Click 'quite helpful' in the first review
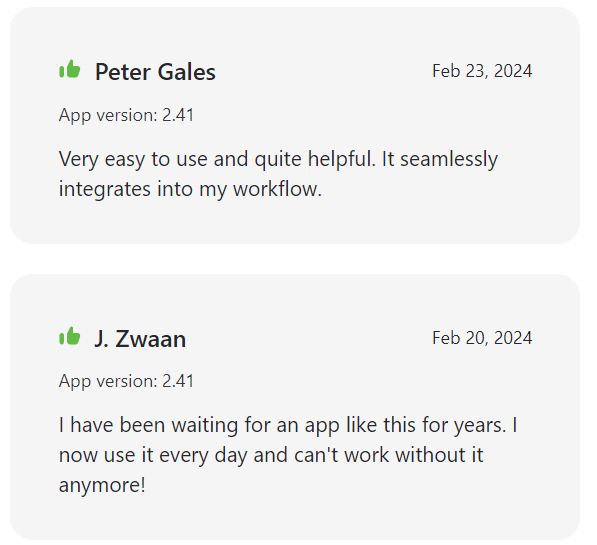This screenshot has height=545, width=597. (x=313, y=159)
